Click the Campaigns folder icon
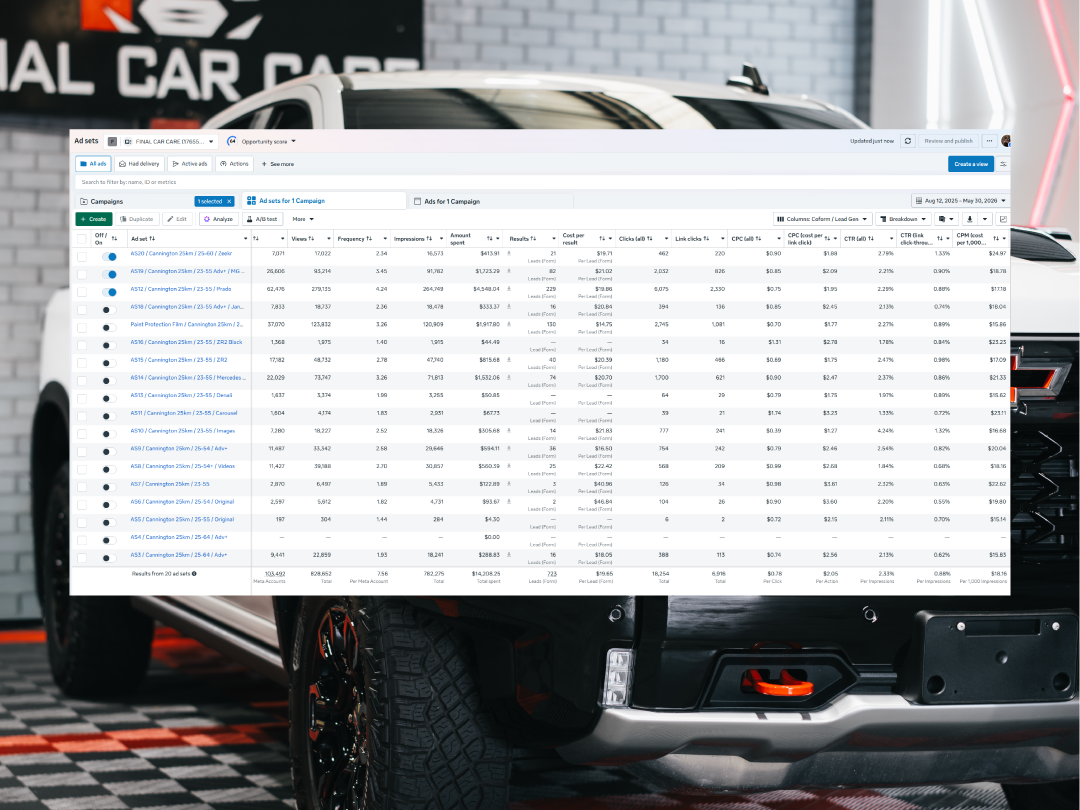The image size is (1080, 810). pyautogui.click(x=84, y=201)
